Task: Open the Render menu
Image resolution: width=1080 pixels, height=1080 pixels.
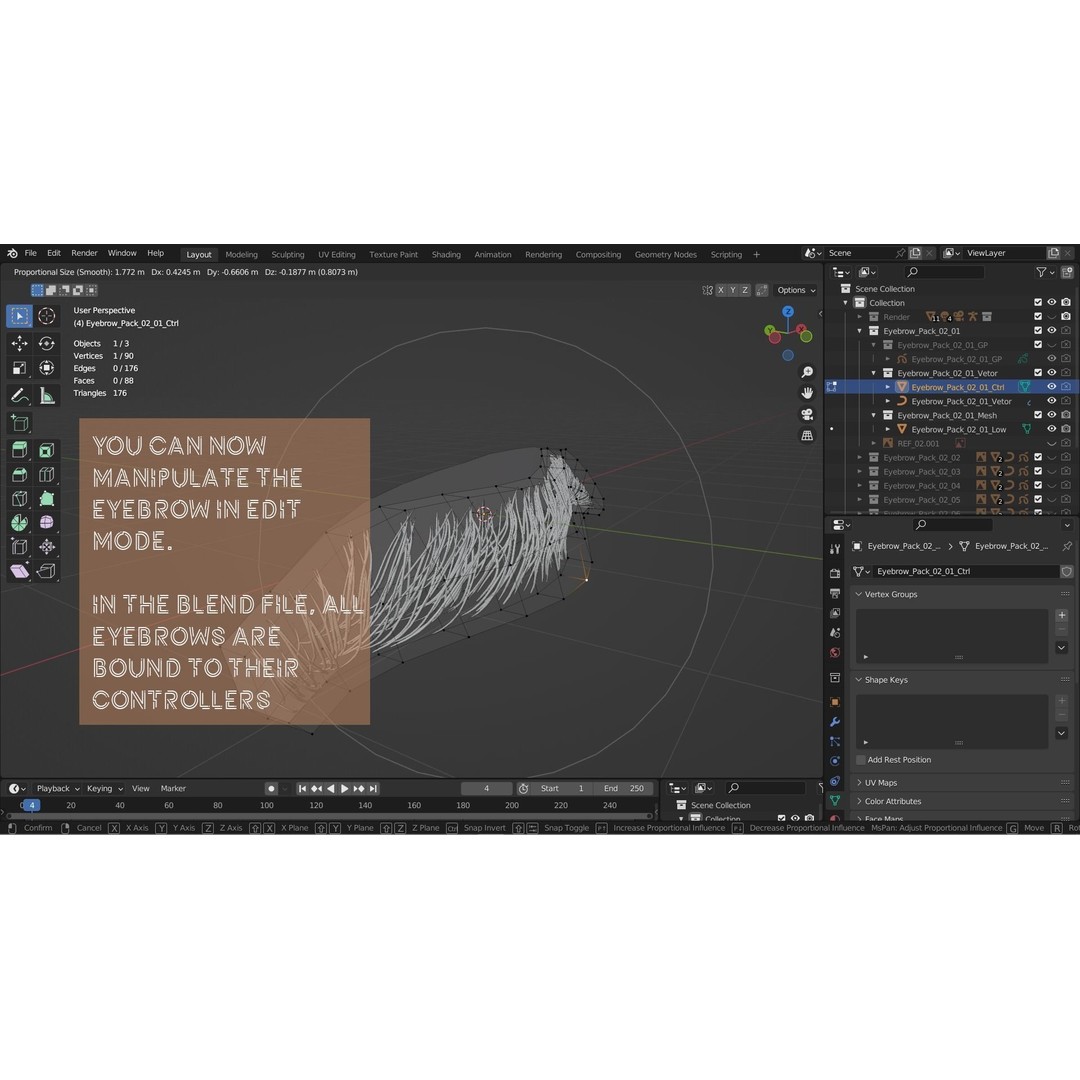Action: click(84, 253)
